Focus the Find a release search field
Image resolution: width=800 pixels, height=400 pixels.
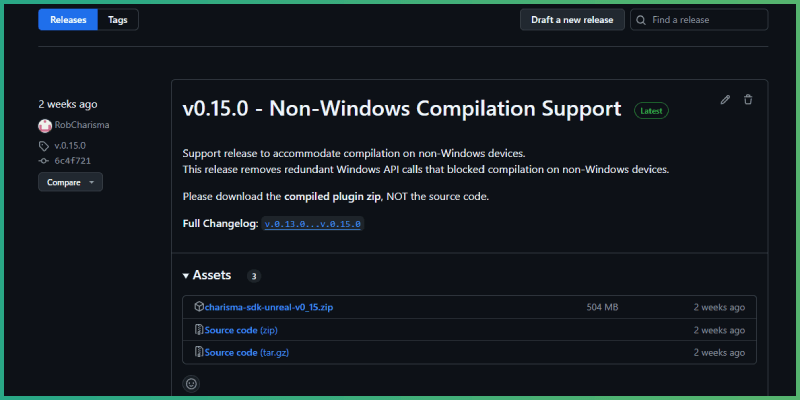pyautogui.click(x=705, y=20)
